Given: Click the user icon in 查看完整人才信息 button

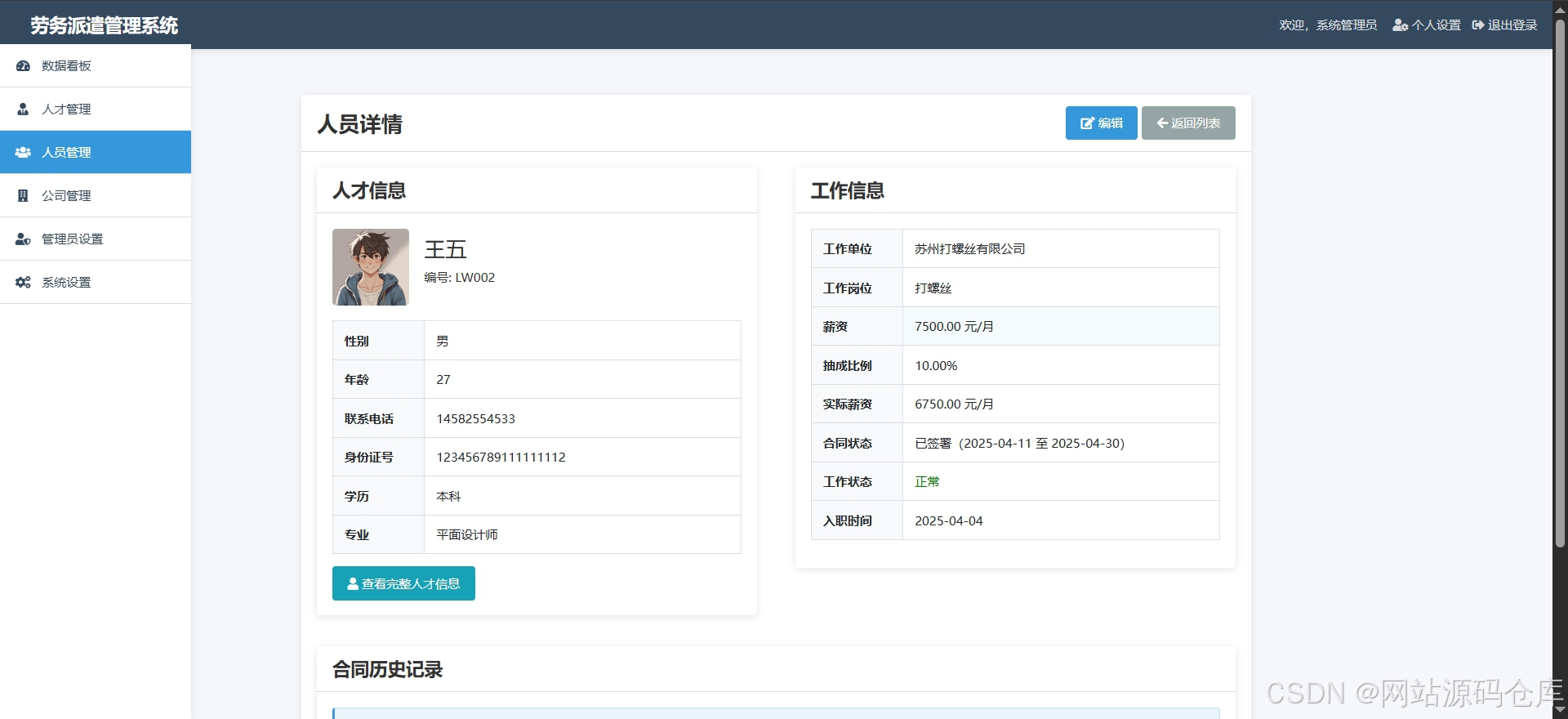Looking at the screenshot, I should coord(353,583).
